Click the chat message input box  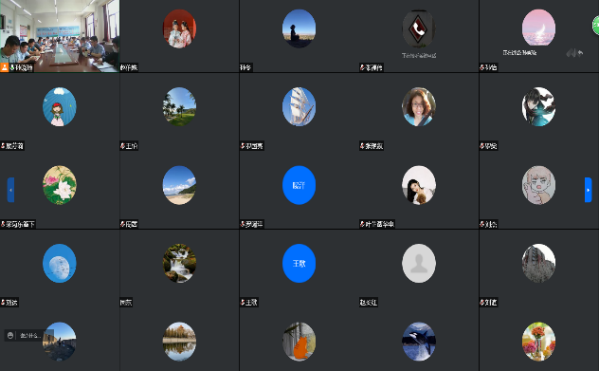(30, 335)
